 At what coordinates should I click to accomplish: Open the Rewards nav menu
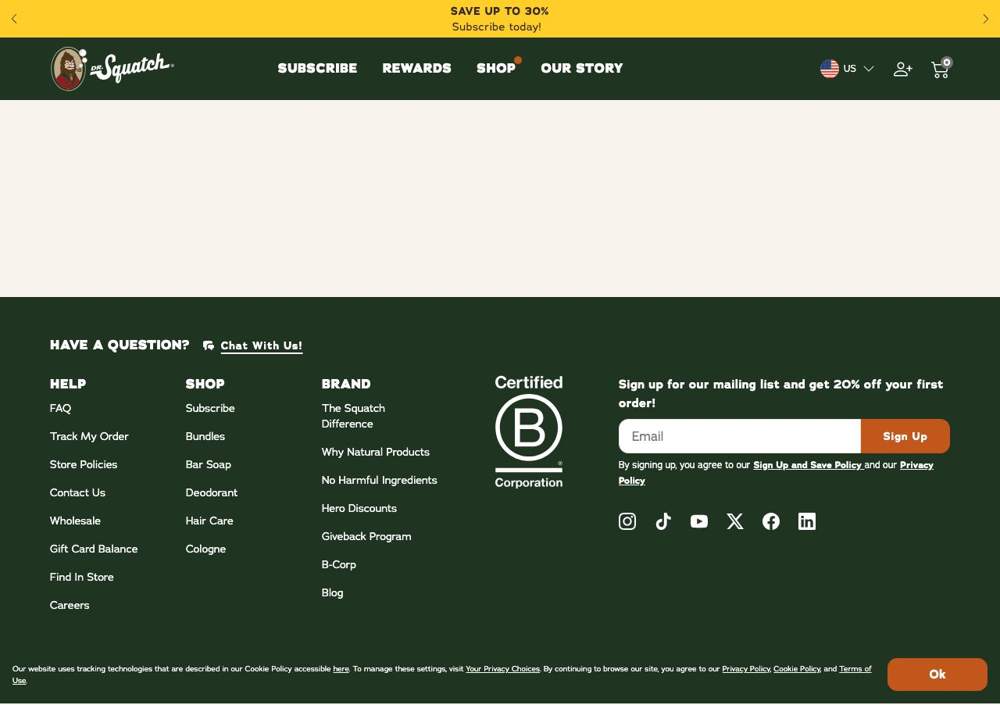(x=416, y=68)
